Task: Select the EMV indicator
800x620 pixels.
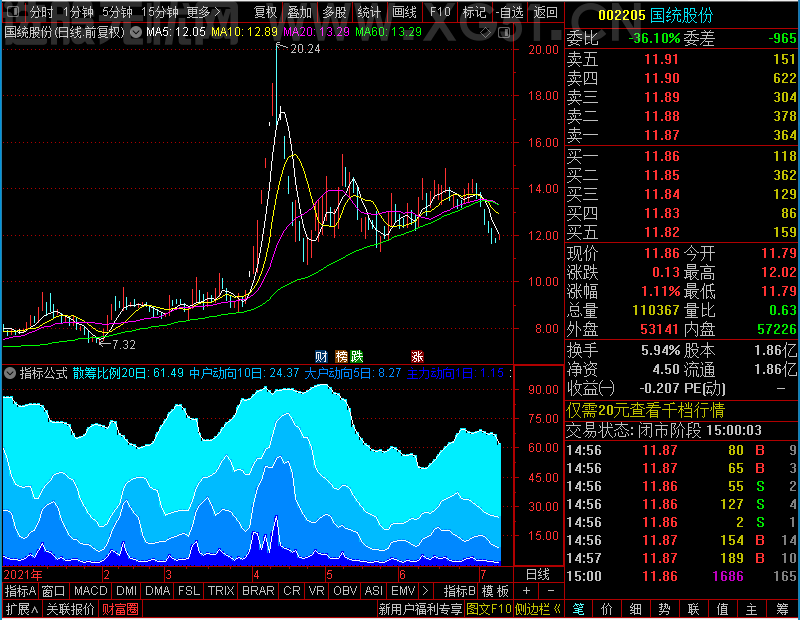Action: (403, 591)
